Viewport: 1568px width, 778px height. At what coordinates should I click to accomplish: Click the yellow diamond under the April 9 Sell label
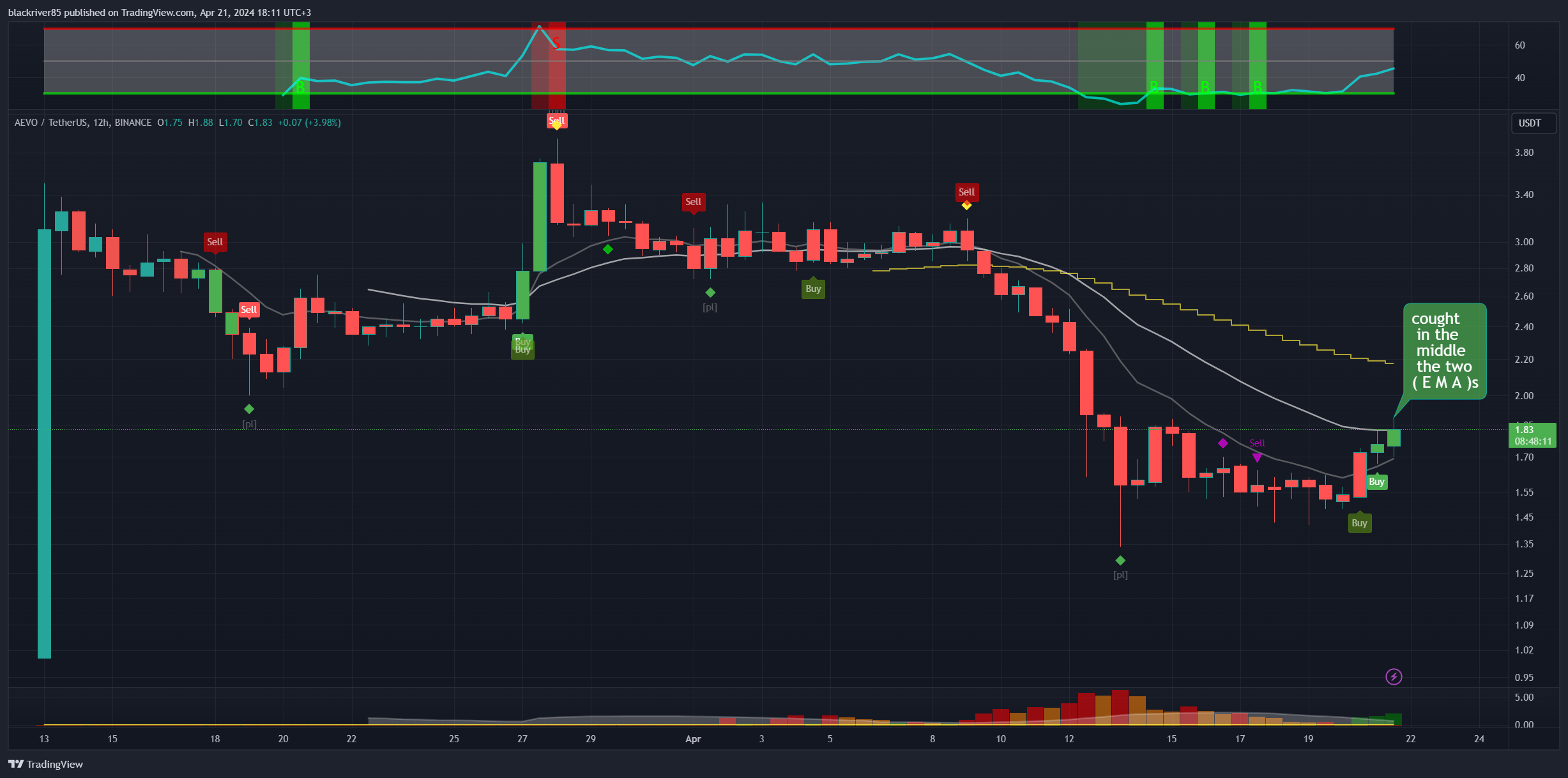[x=966, y=205]
